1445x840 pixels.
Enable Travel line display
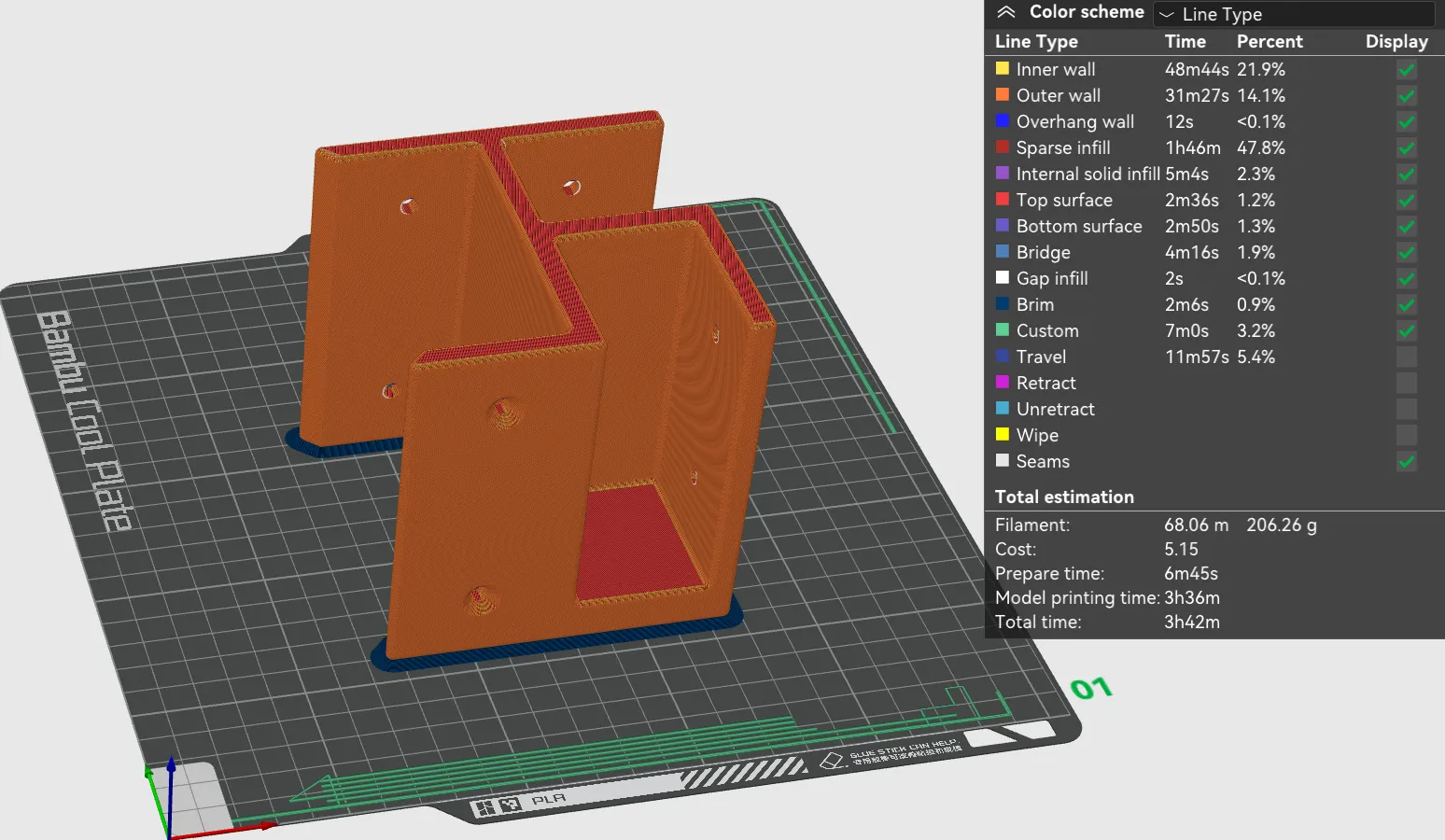pyautogui.click(x=1407, y=357)
